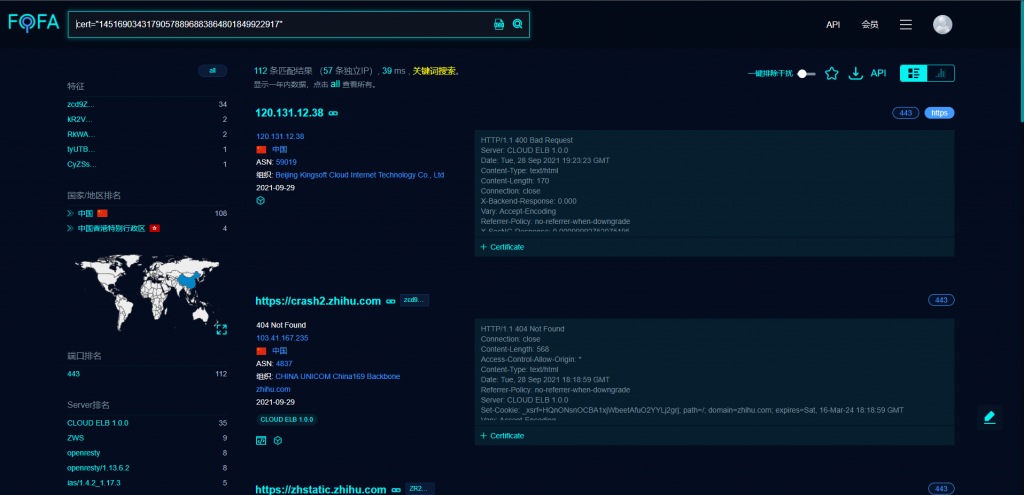
Task: Click zcd9... tag beside crash2.zhihu.com
Action: (x=414, y=300)
